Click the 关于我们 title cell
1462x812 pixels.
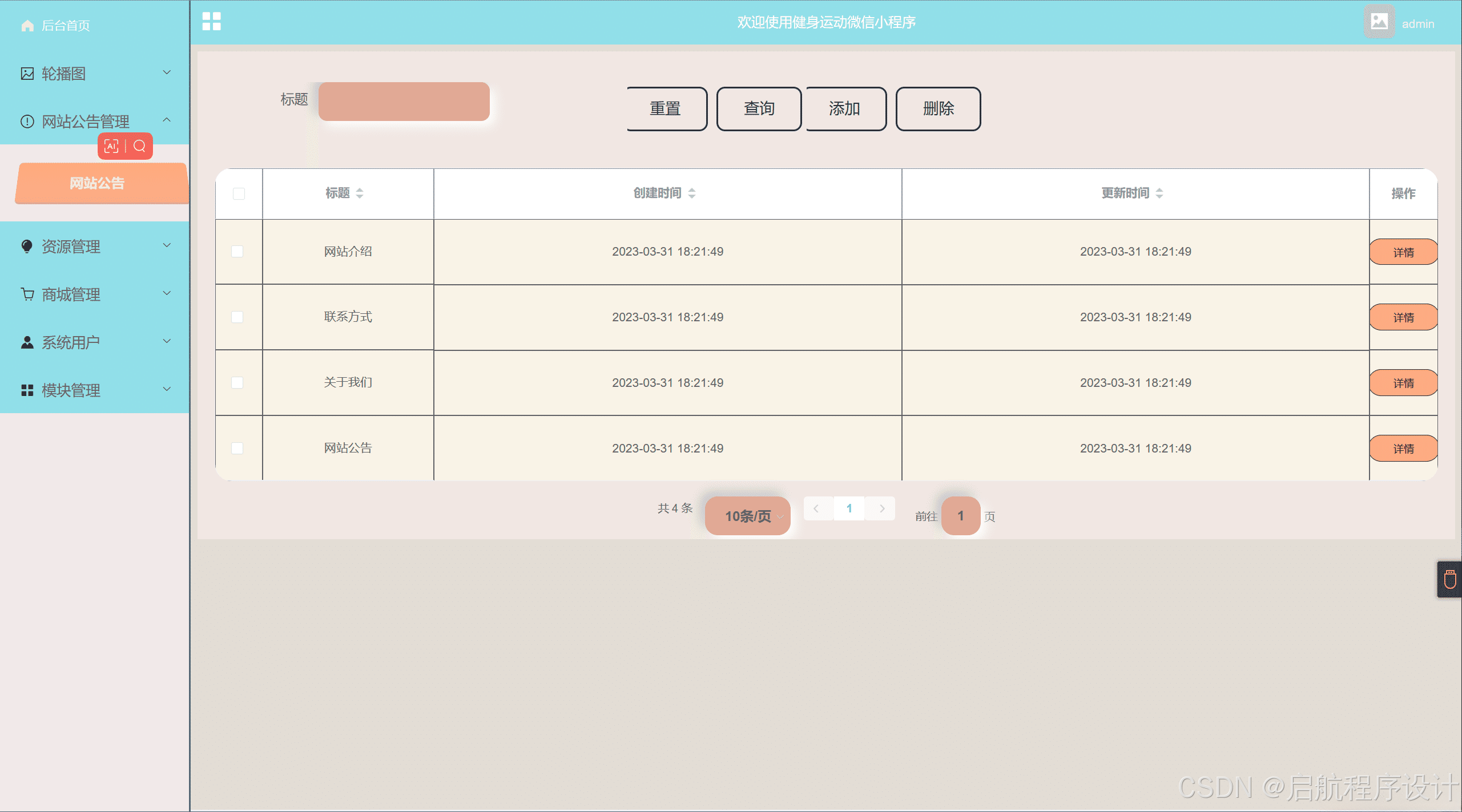tap(348, 383)
